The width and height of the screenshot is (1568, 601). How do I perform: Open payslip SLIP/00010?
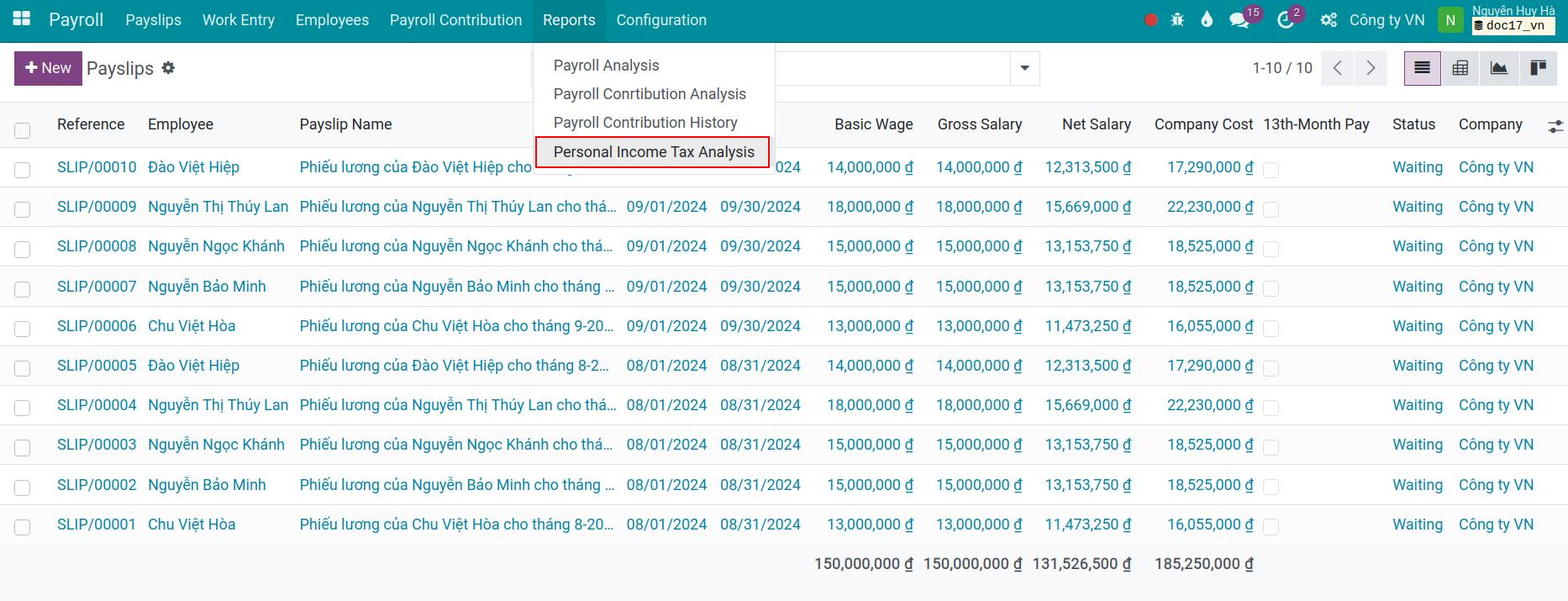[97, 167]
